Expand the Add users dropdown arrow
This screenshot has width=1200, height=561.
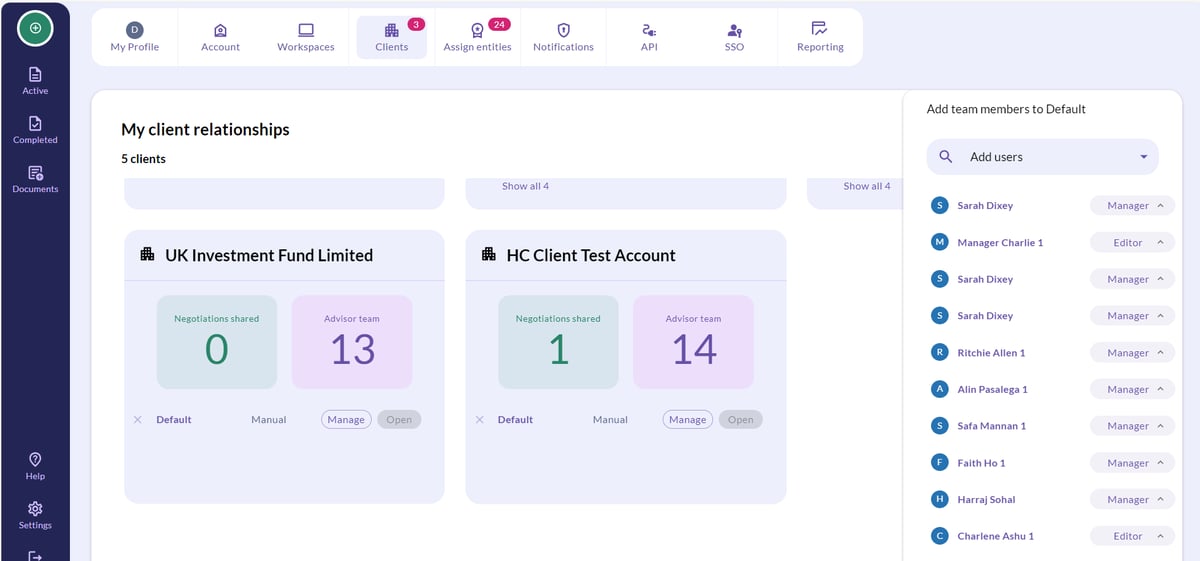click(x=1144, y=157)
